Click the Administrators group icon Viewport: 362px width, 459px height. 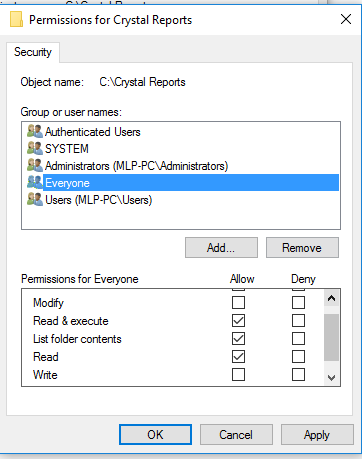[x=35, y=165]
